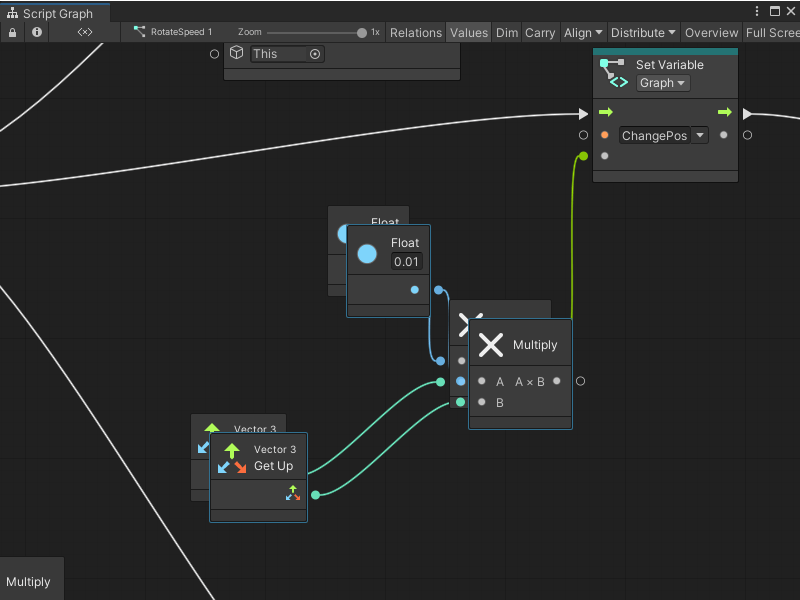The image size is (800, 600).
Task: Switch to the Script Graph tab
Action: click(x=55, y=14)
